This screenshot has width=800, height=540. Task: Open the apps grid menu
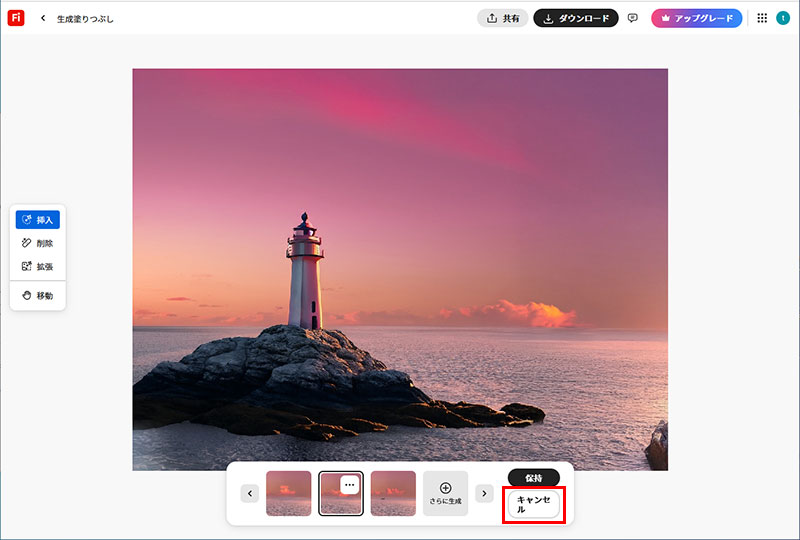click(762, 18)
